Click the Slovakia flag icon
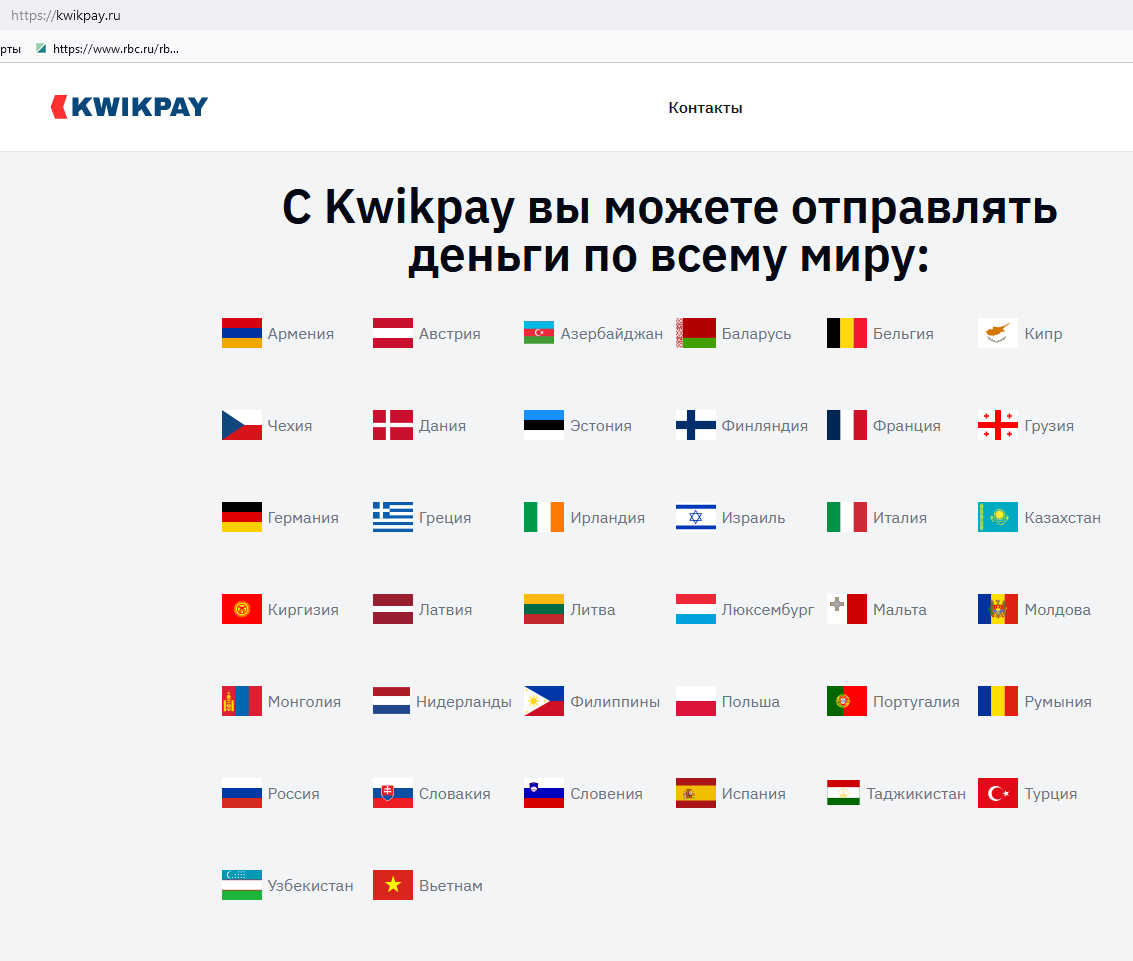 coord(393,793)
